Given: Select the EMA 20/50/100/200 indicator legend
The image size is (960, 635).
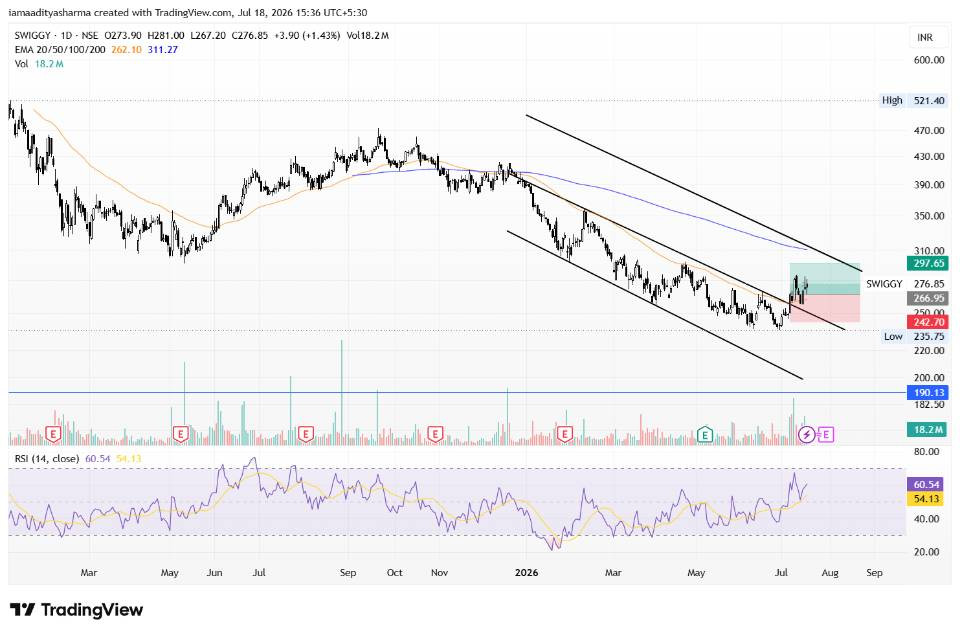Looking at the screenshot, I should point(60,50).
